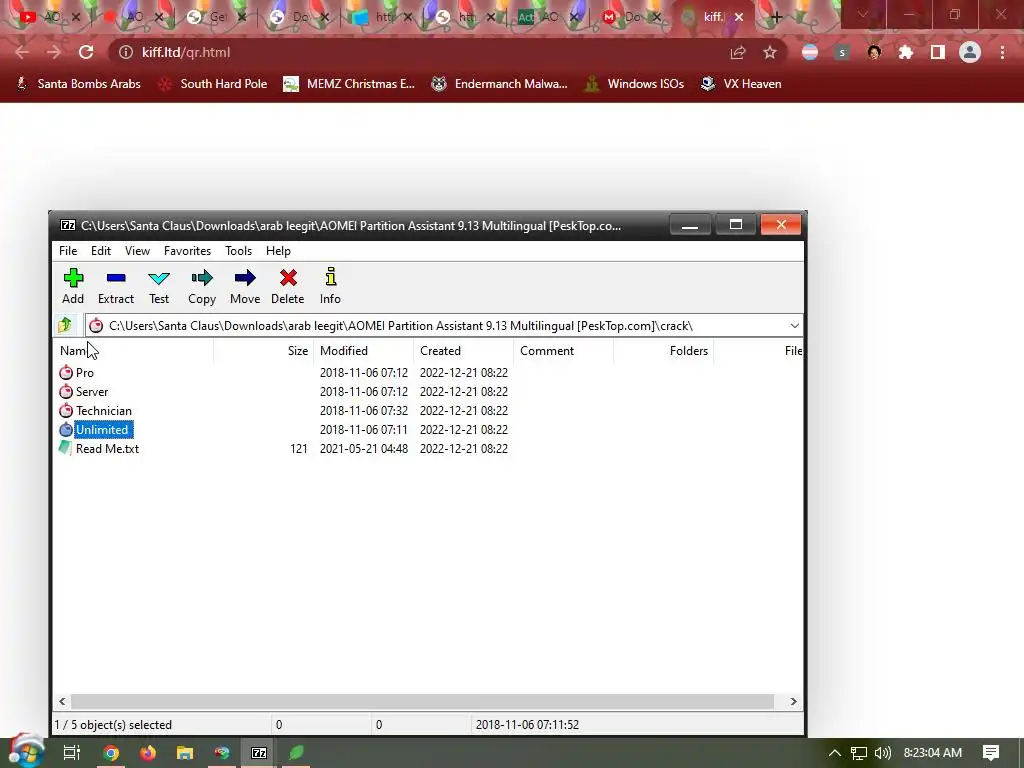Screen dimensions: 1024x768
Task: Open the Windows ISOs bookmark
Action: [x=634, y=84]
